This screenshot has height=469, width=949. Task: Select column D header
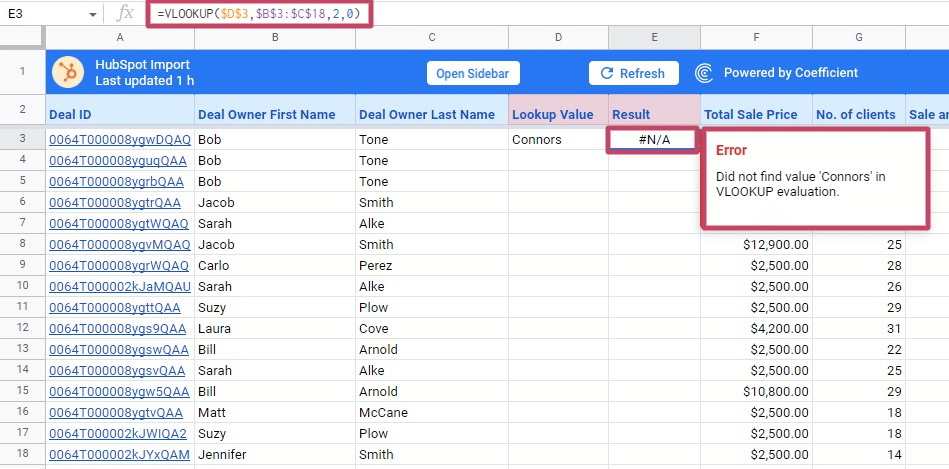(558, 37)
